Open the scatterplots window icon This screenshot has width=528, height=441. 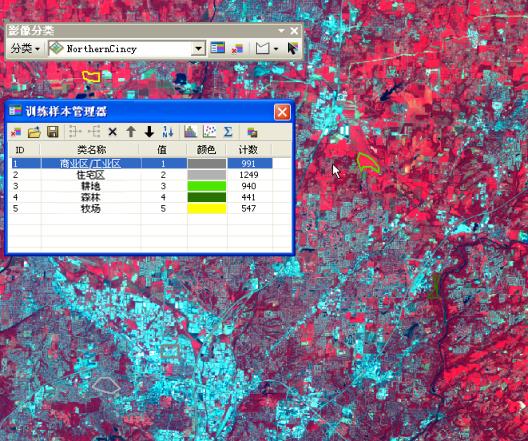coord(209,132)
